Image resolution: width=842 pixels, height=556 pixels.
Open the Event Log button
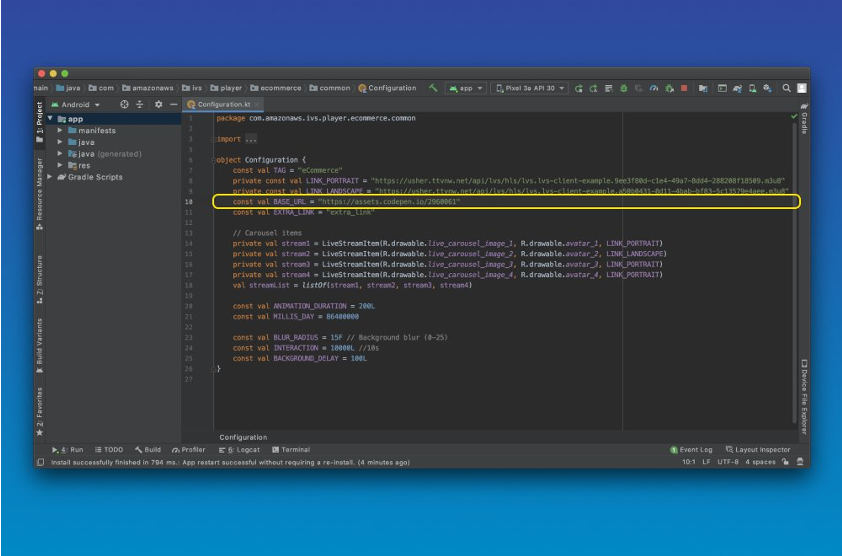(x=691, y=450)
